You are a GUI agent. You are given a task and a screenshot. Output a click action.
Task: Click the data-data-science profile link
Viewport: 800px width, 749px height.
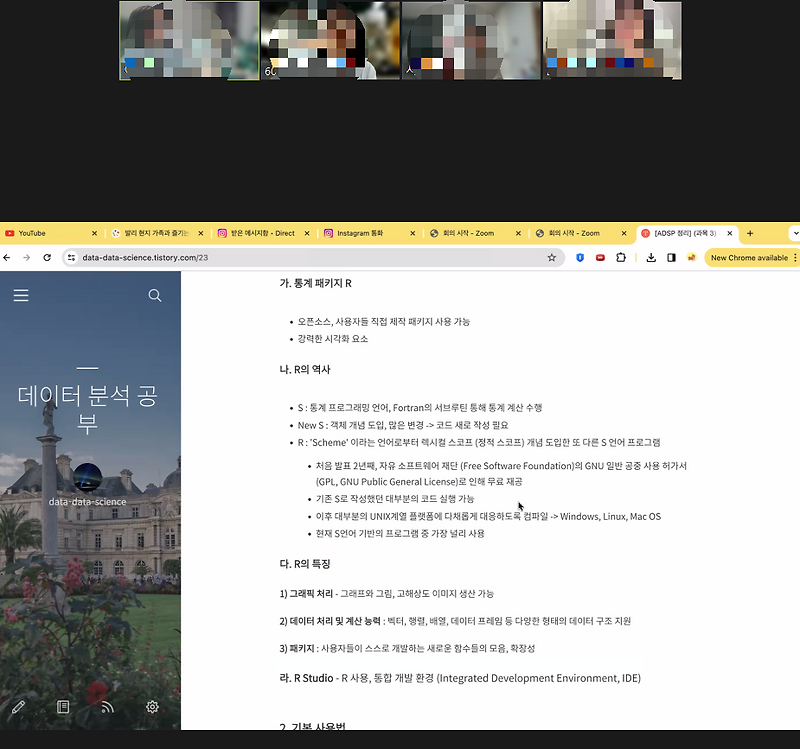pyautogui.click(x=88, y=502)
